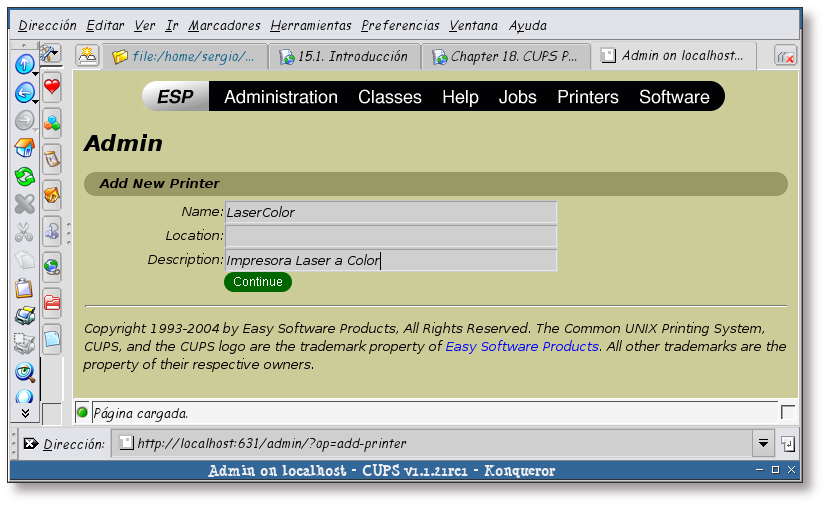
Task: Click the Paste clipboard icon
Action: pyautogui.click(x=24, y=288)
